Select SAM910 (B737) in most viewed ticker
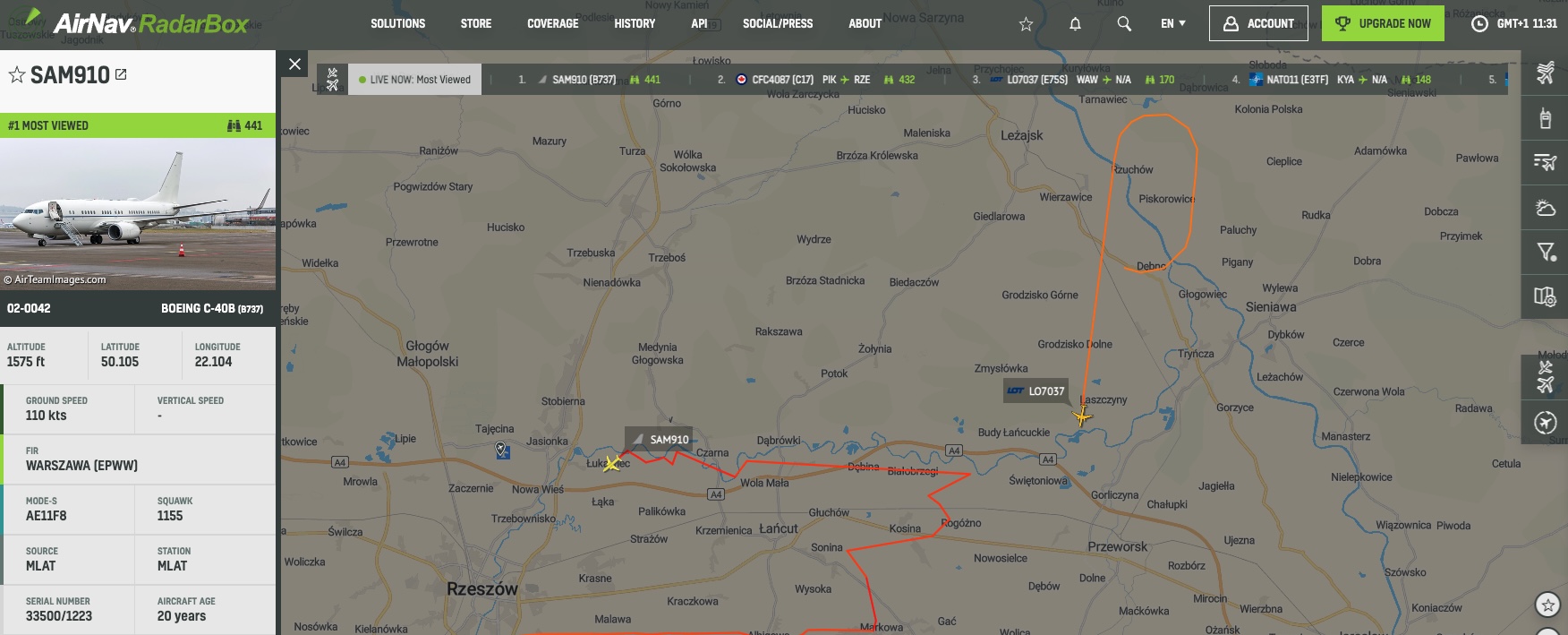Viewport: 1568px width, 635px height. [584, 80]
